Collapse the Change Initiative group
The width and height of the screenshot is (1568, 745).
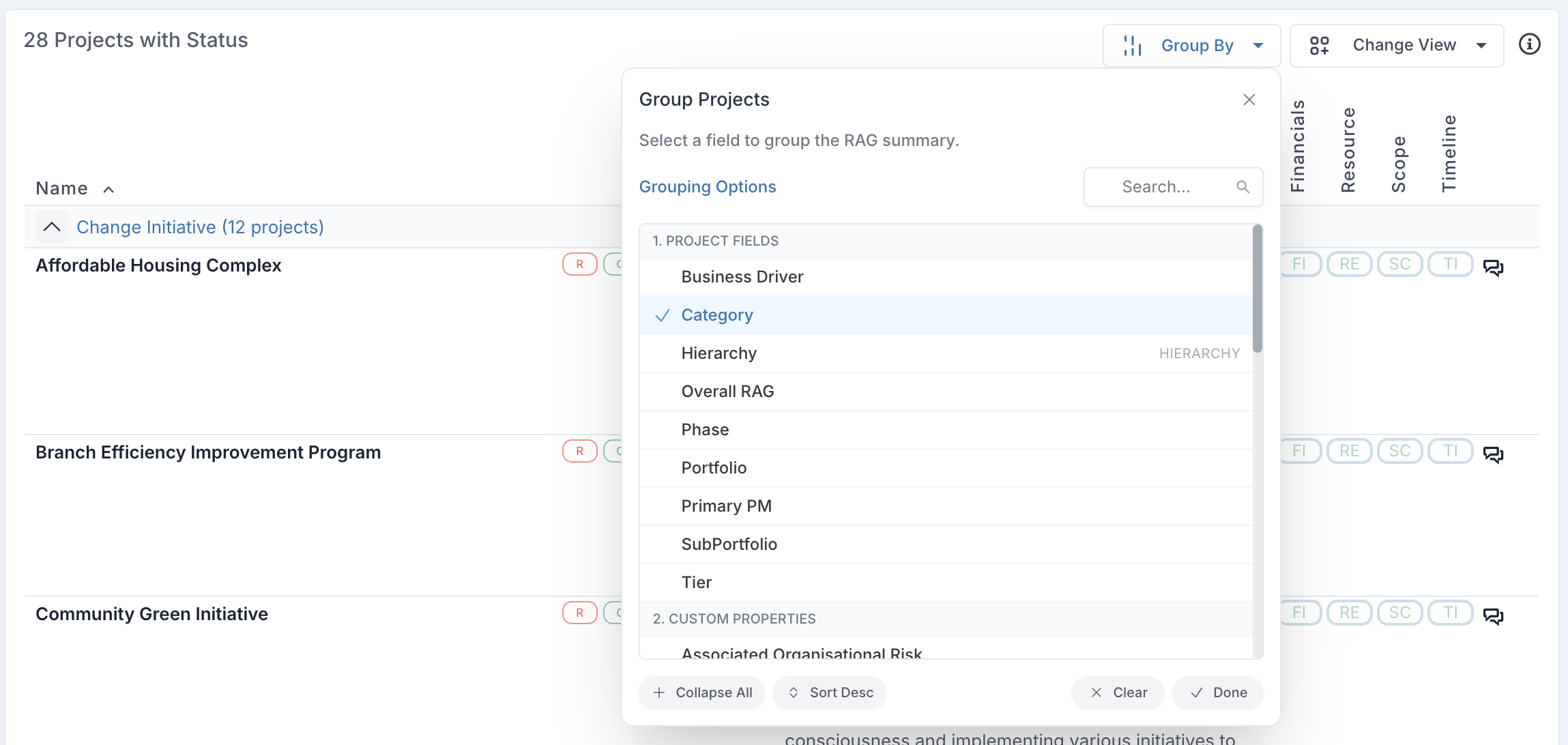[x=52, y=227]
